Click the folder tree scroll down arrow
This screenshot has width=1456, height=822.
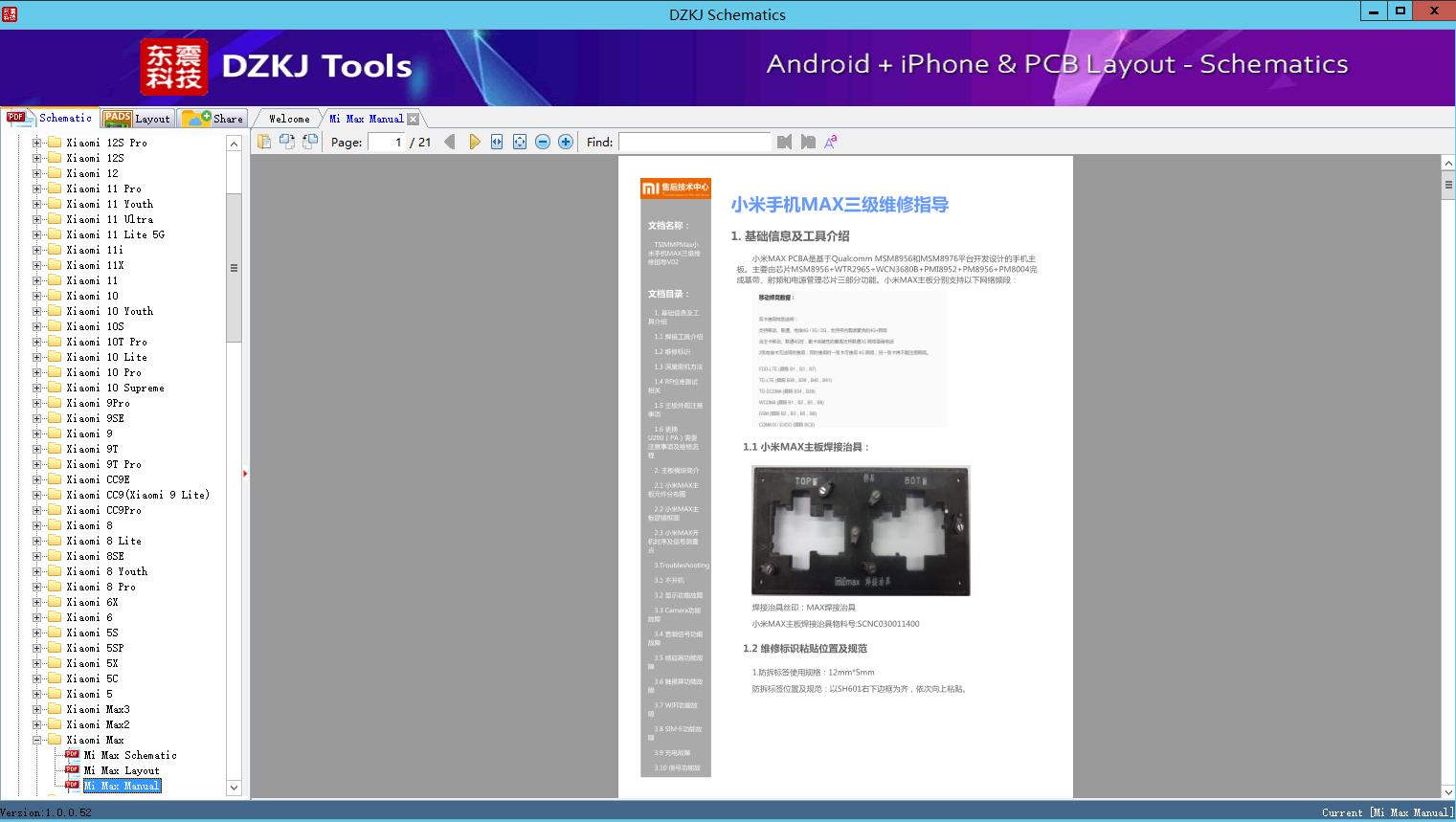point(234,788)
